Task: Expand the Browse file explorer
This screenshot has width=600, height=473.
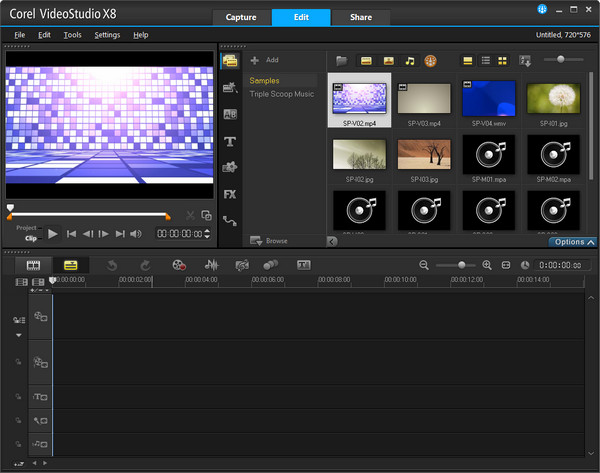Action: (x=270, y=241)
